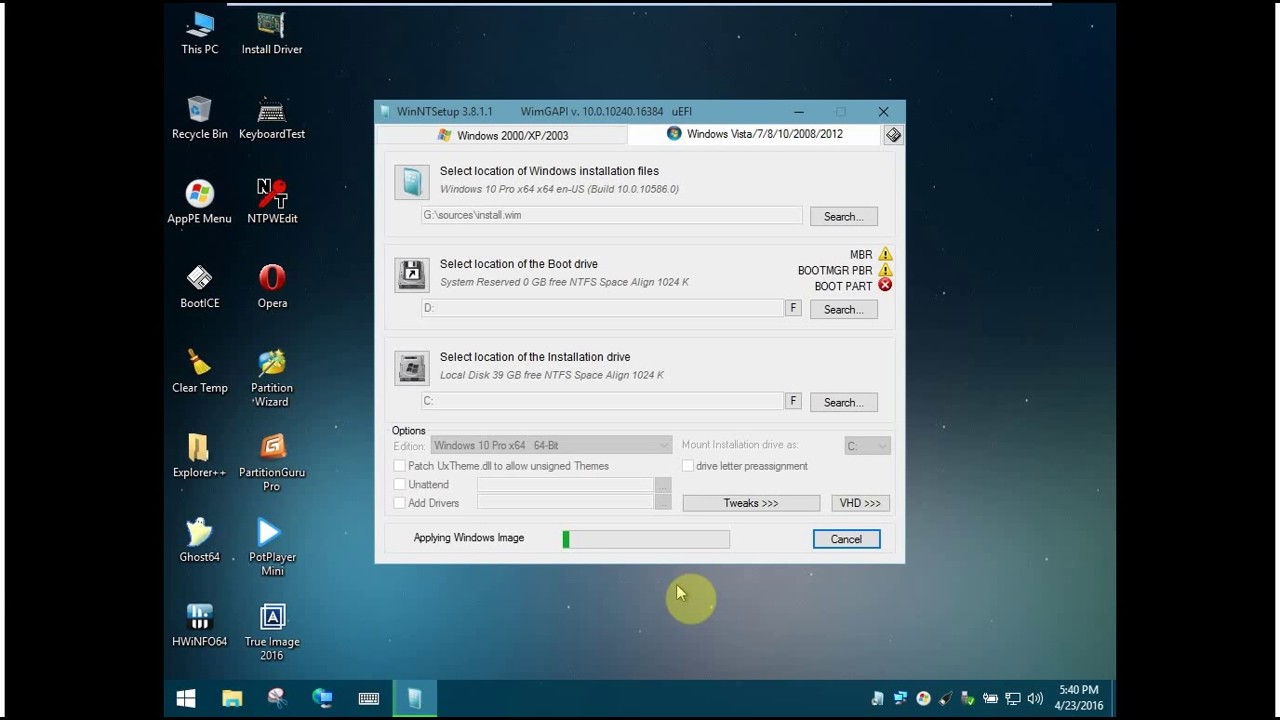Click the Unattend file path field
The height and width of the screenshot is (720, 1280).
[565, 485]
